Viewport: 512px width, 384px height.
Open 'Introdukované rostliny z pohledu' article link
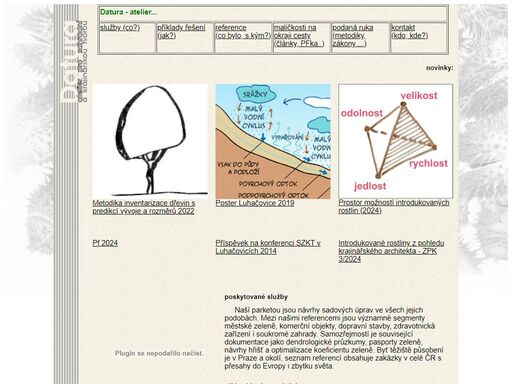(391, 251)
